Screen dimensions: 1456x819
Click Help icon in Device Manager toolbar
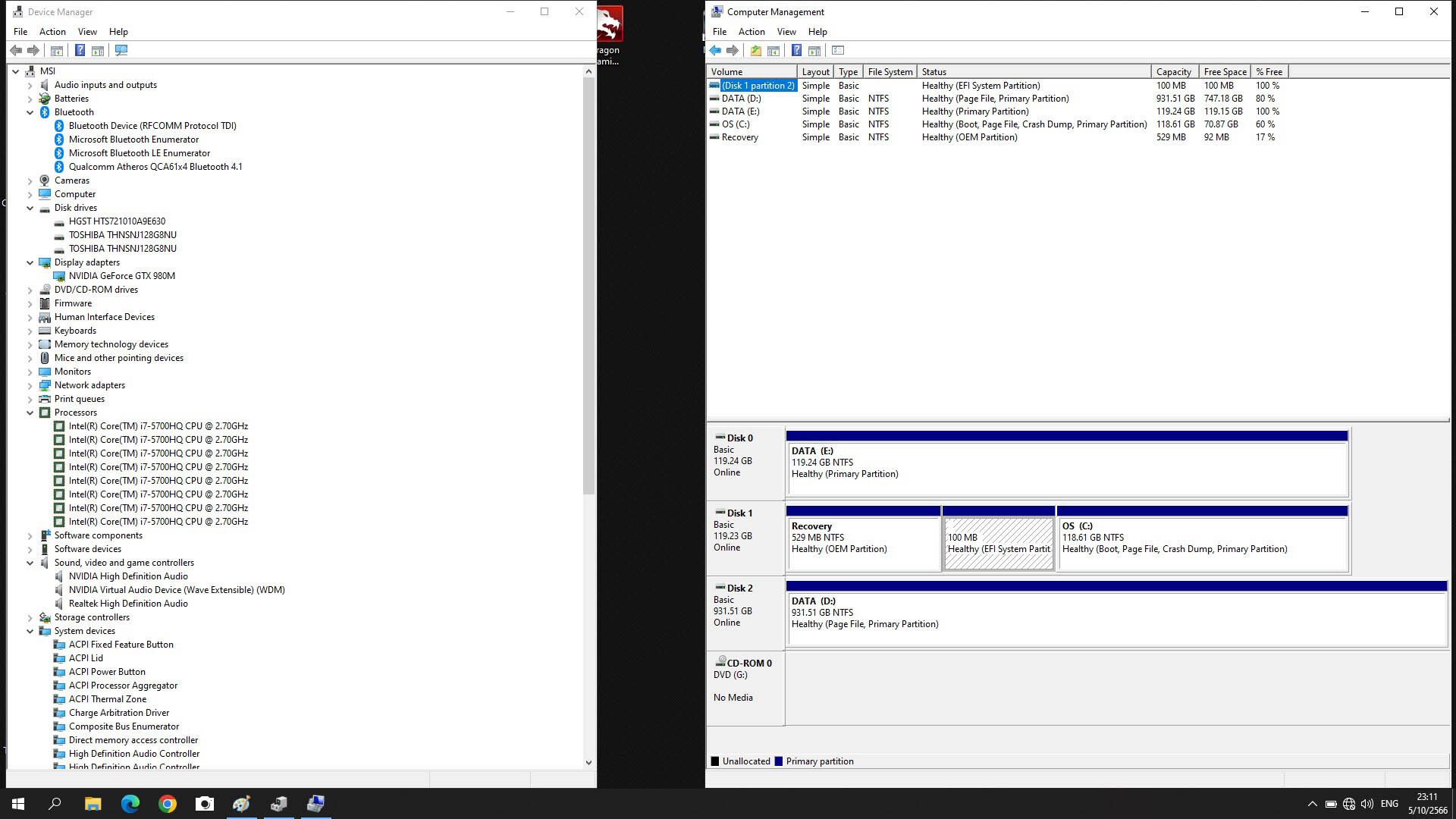click(80, 50)
